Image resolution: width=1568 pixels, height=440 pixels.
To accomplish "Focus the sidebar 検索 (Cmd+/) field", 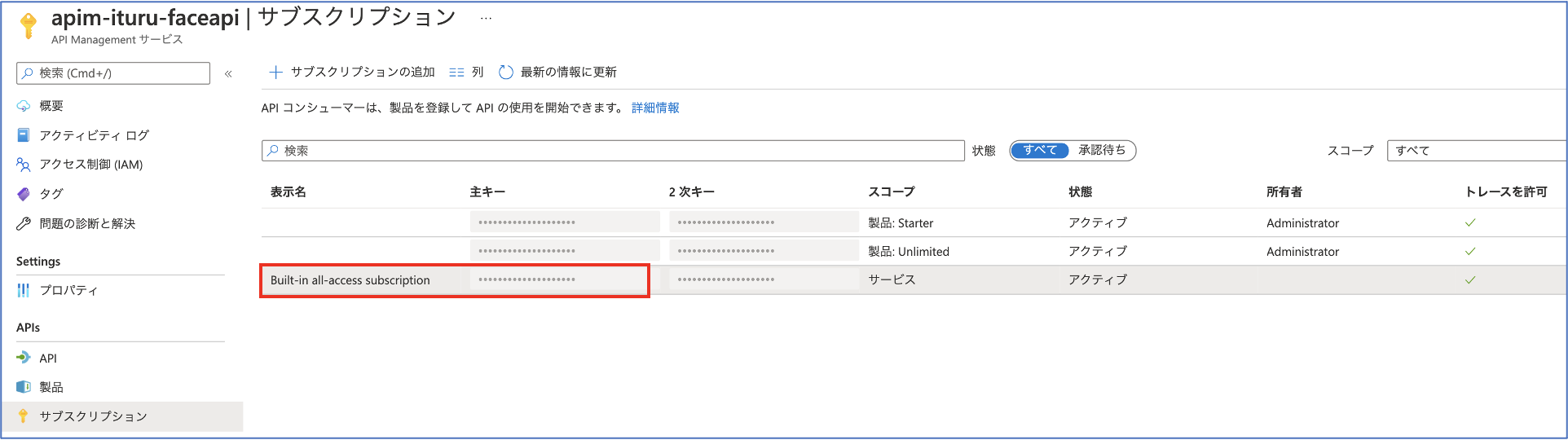I will click(x=113, y=73).
